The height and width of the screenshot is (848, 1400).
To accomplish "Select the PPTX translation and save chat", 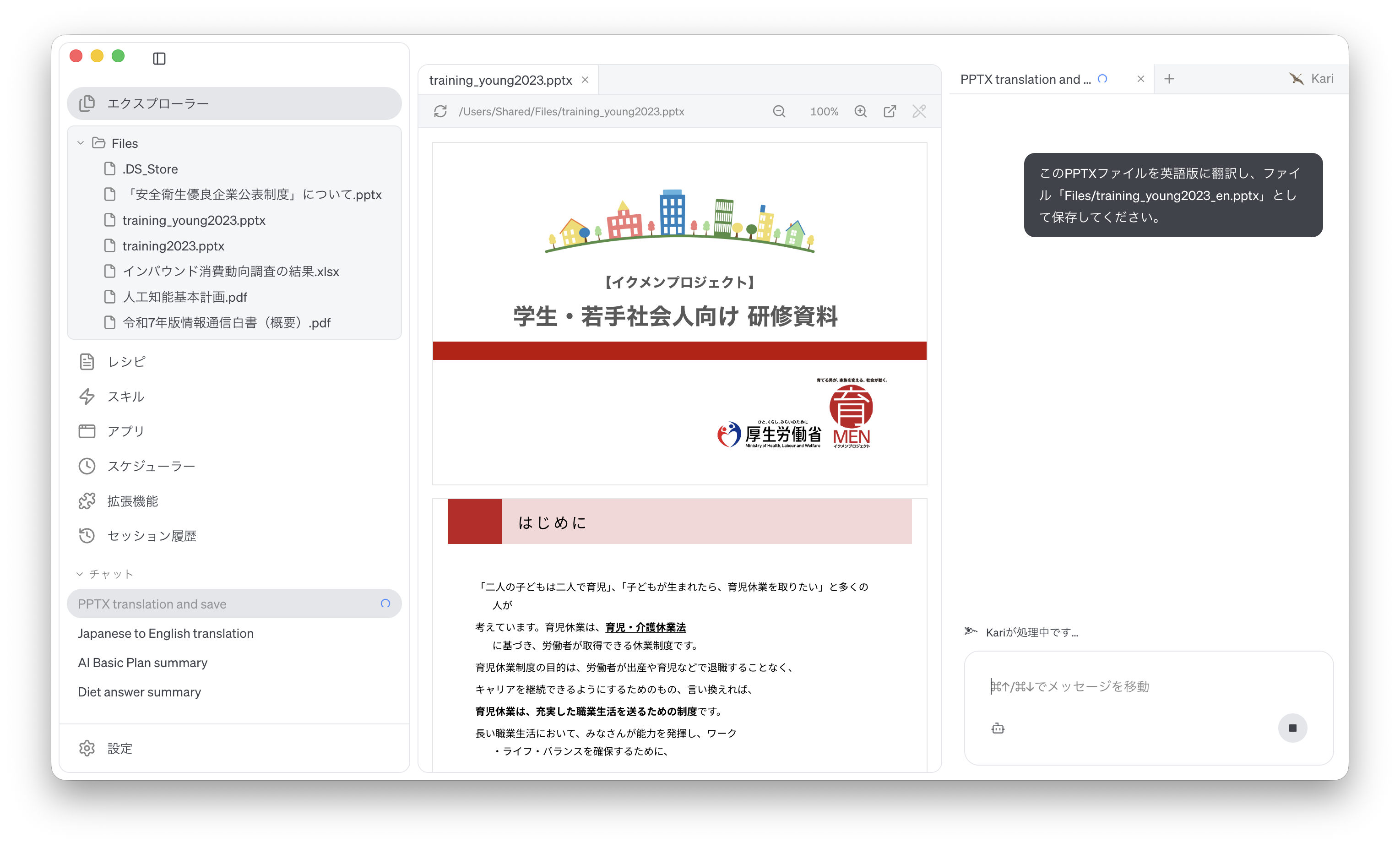I will [x=234, y=603].
